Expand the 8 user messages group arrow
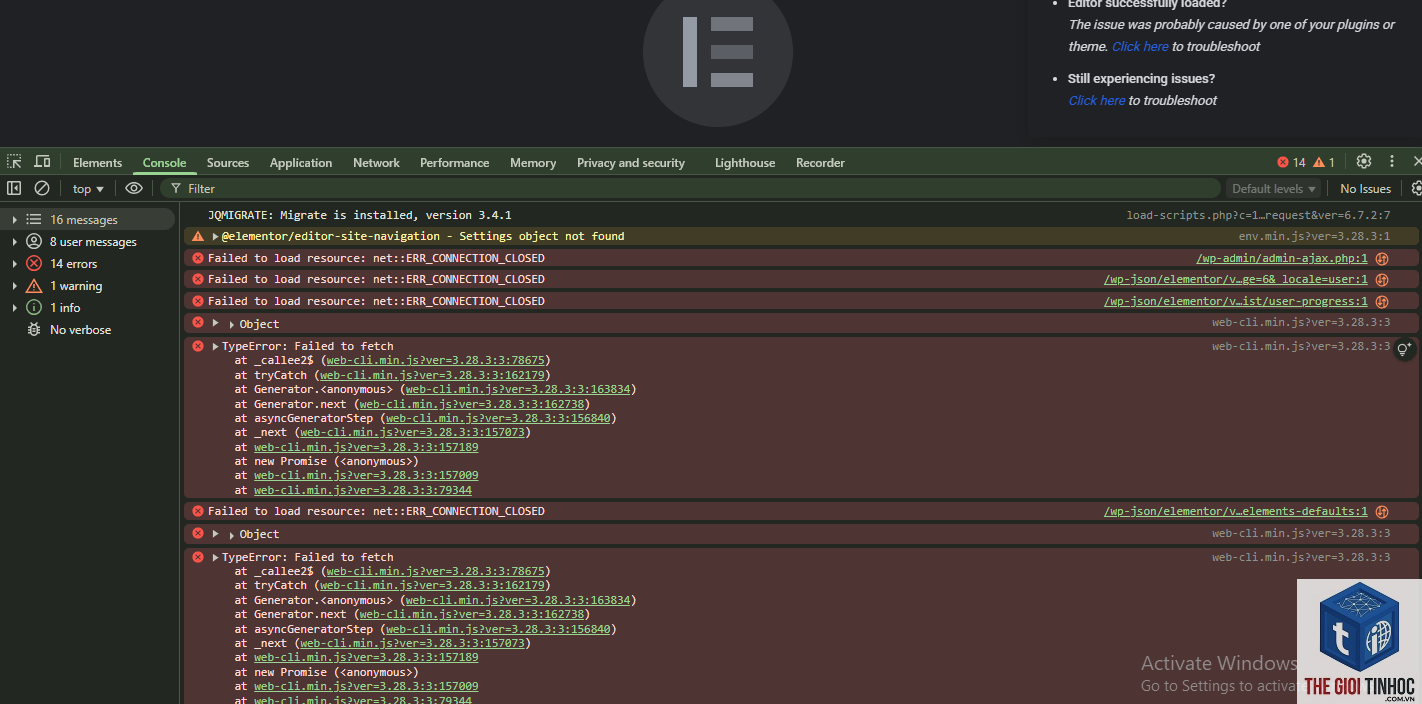The image size is (1422, 704). point(14,241)
